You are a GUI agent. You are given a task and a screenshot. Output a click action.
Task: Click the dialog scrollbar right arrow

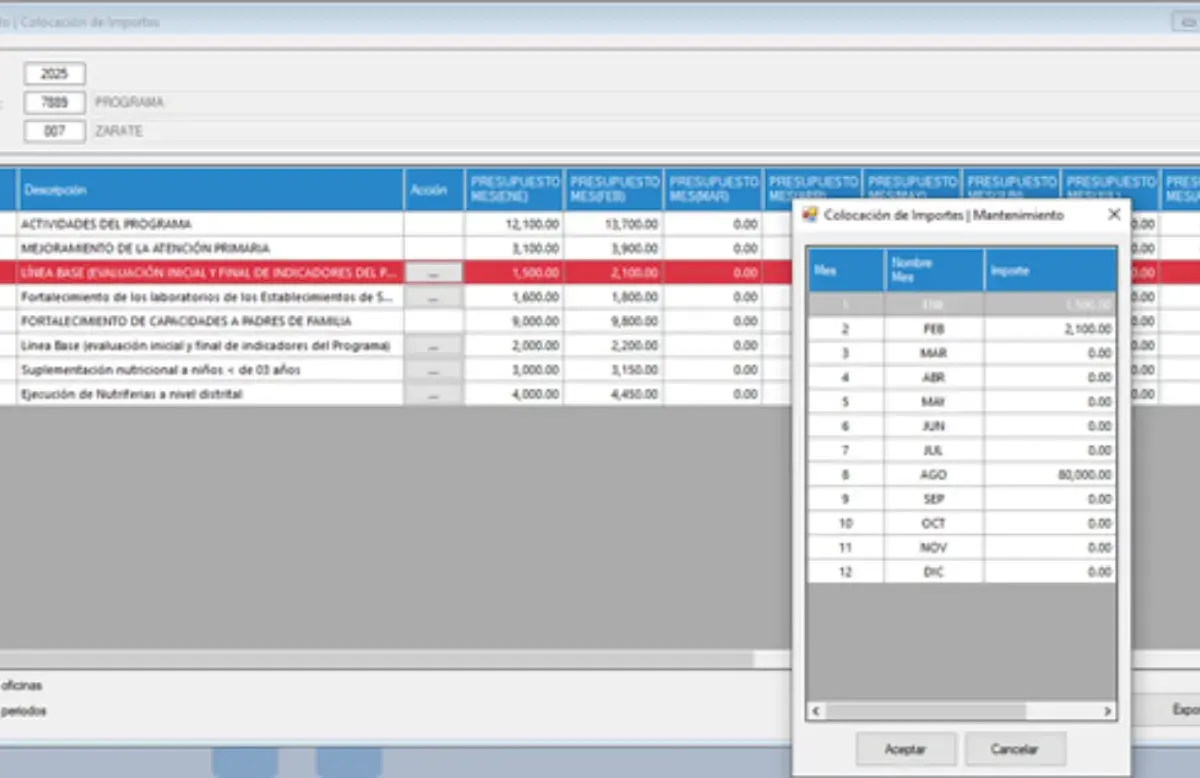coord(1108,711)
